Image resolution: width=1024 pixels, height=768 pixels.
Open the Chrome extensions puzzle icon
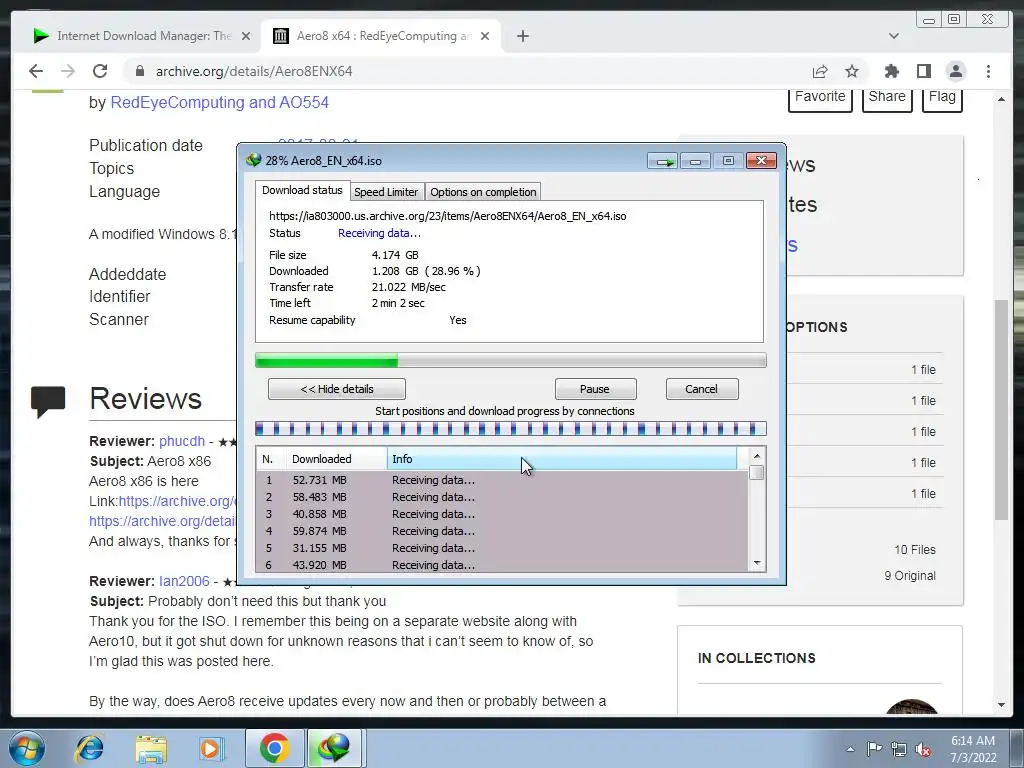pos(891,71)
